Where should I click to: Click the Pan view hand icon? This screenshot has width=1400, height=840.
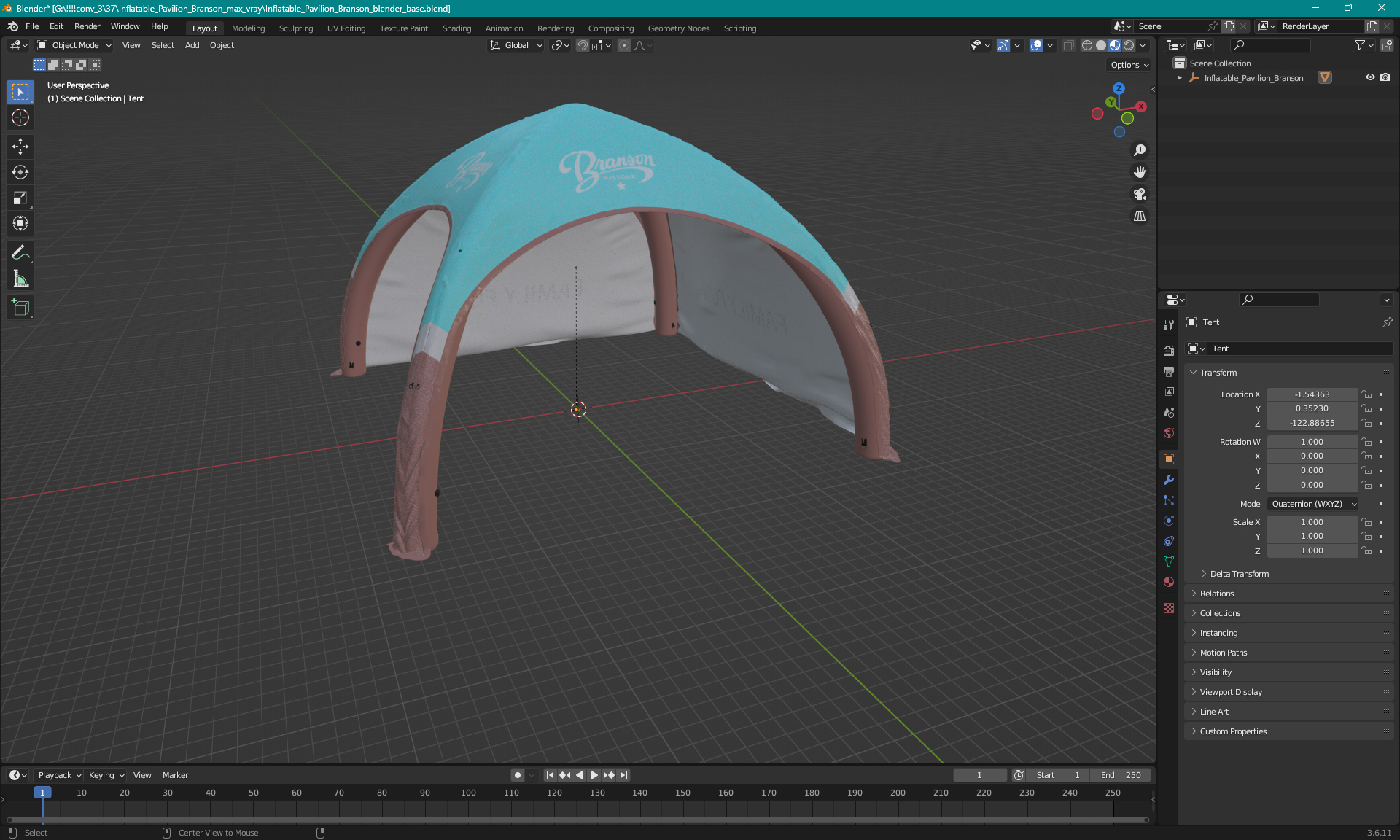click(x=1140, y=172)
